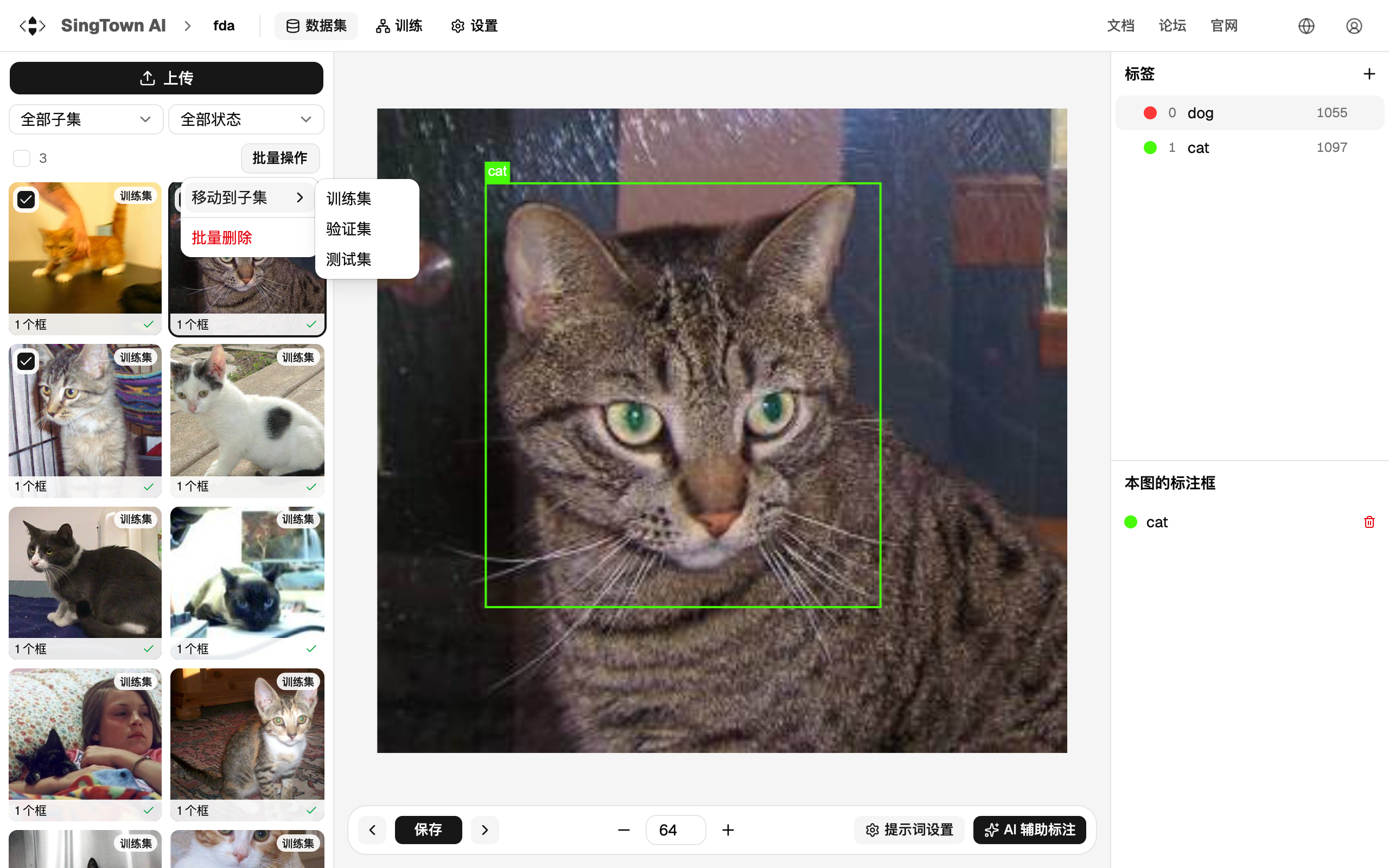Click the 保存 save button
This screenshot has width=1389, height=868.
(x=428, y=829)
